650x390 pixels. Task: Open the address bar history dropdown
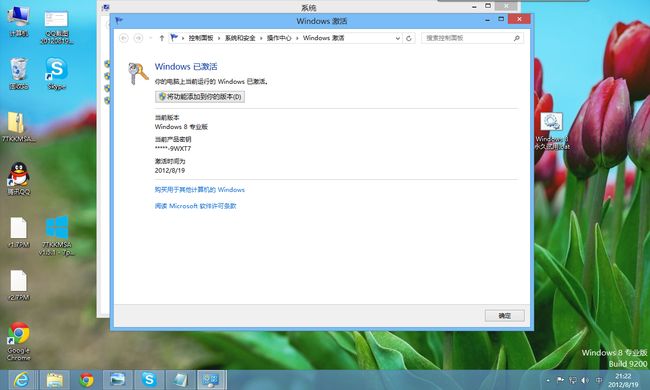[398, 38]
